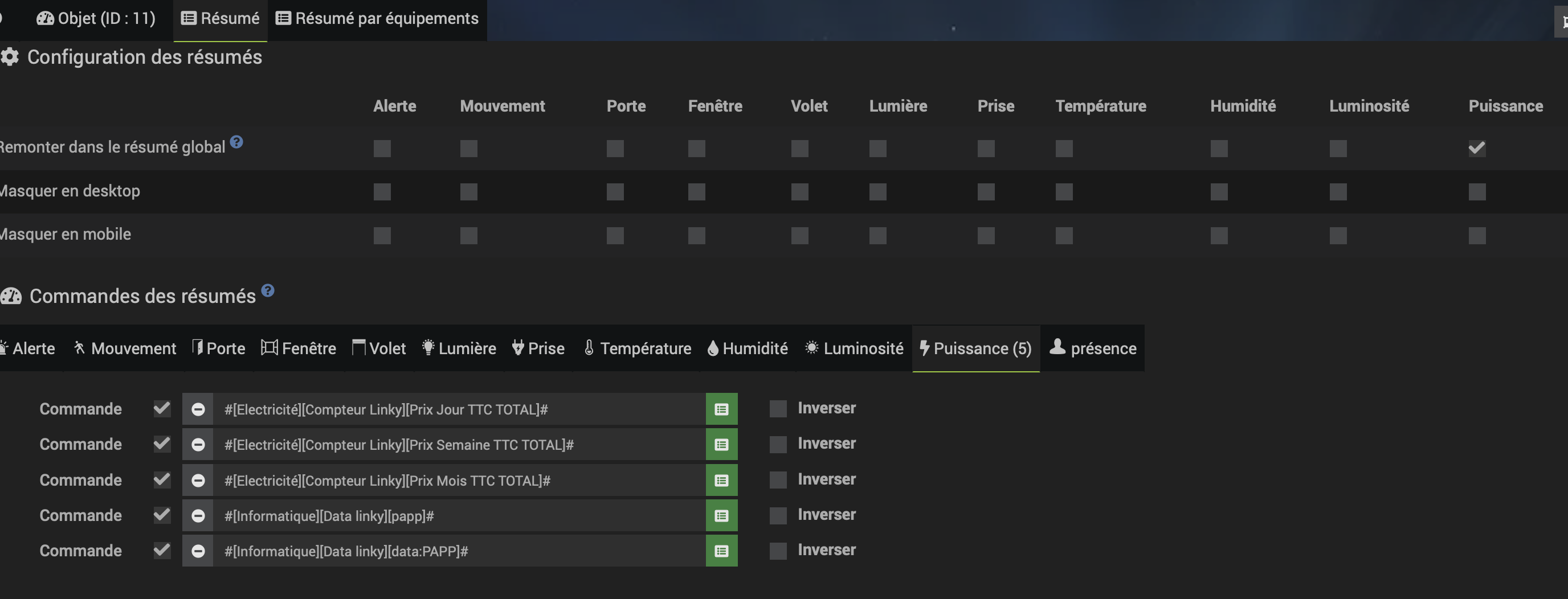Check Température for Remonter dans le résumé global
Viewport: 1568px width, 599px height.
pyautogui.click(x=1064, y=149)
